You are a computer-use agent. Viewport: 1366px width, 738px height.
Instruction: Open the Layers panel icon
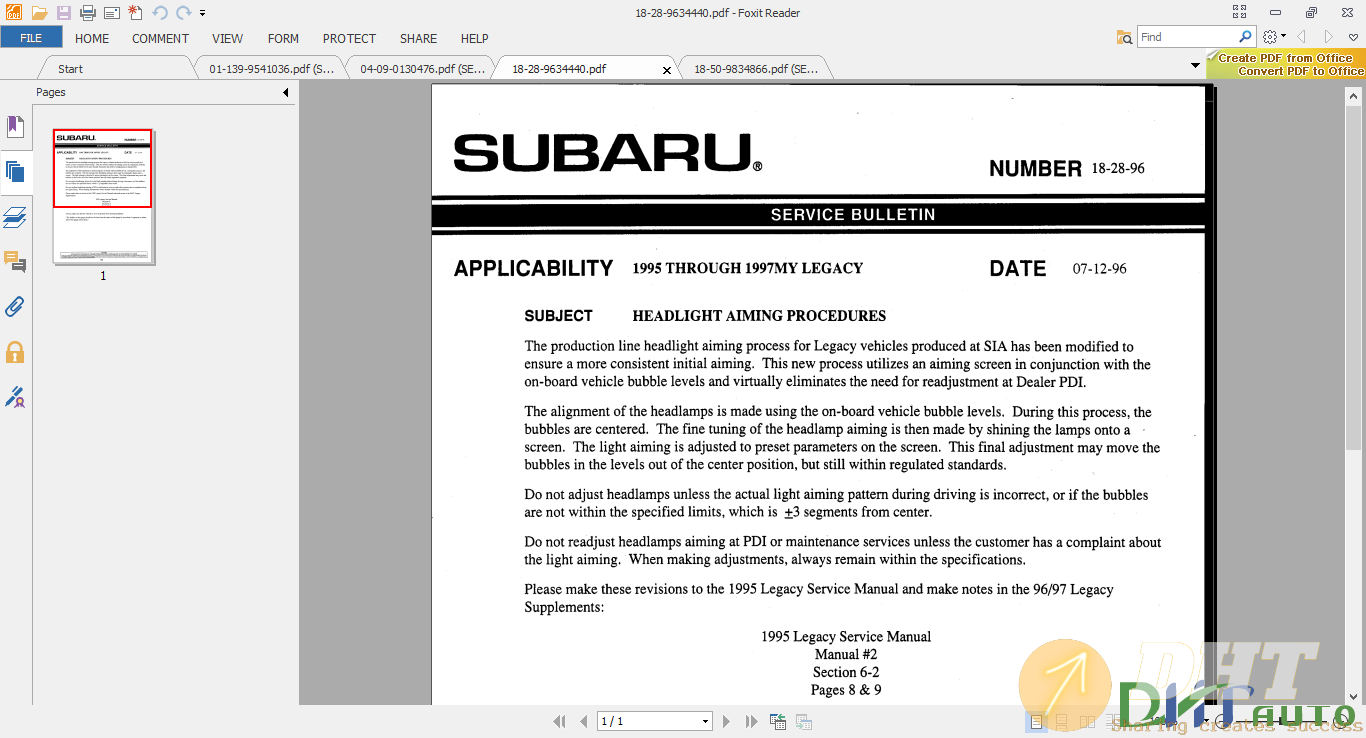coord(14,217)
